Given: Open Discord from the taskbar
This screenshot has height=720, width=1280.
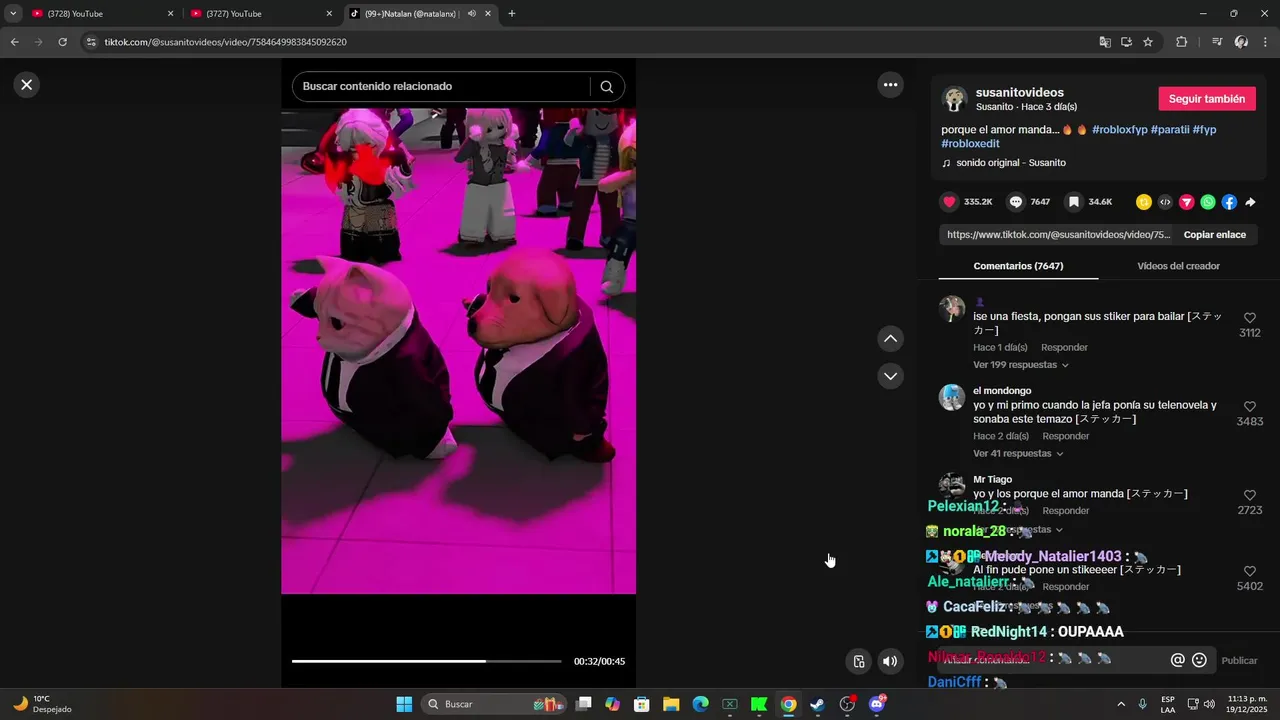Looking at the screenshot, I should [877, 704].
